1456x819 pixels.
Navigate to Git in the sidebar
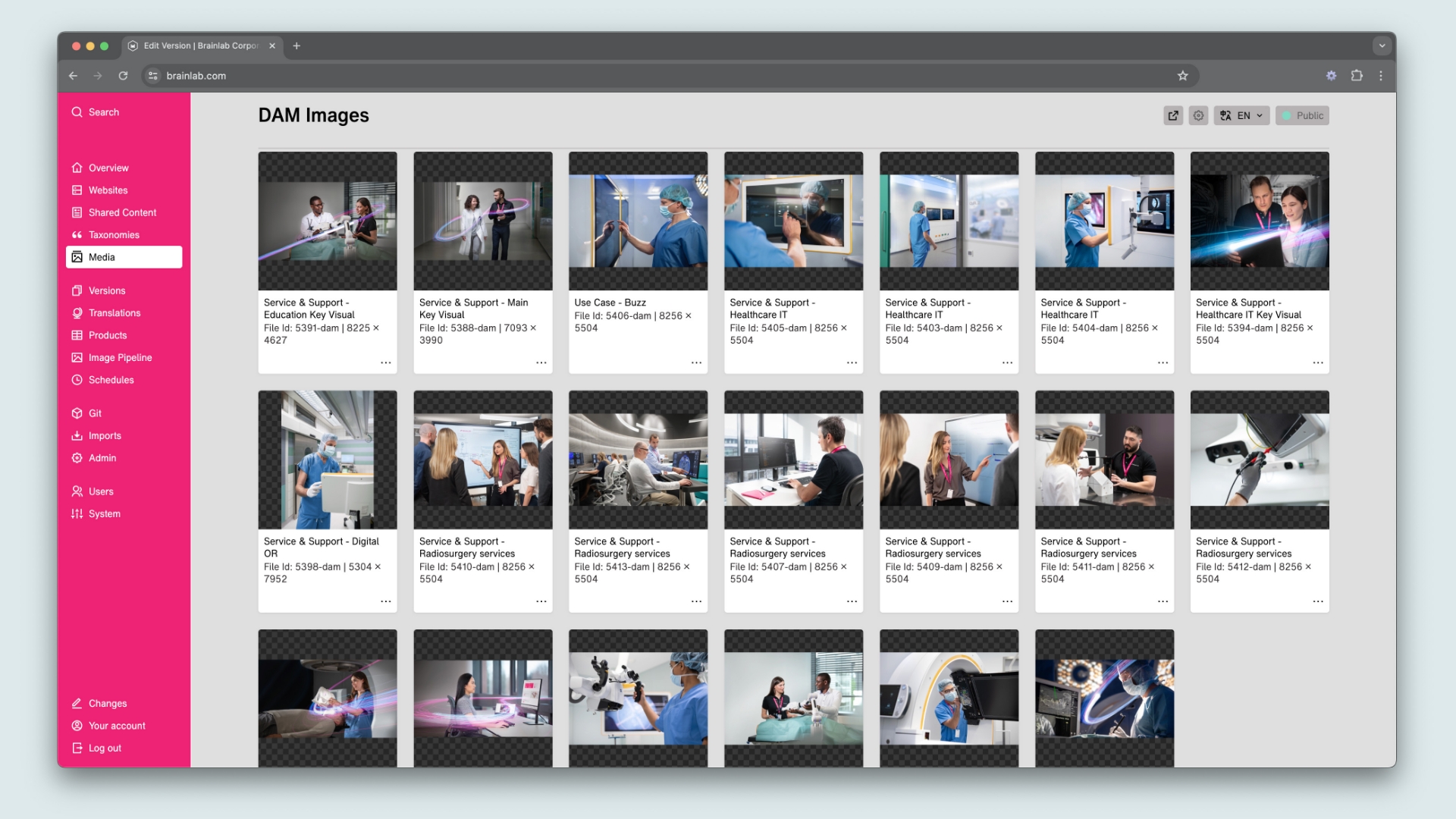(95, 413)
